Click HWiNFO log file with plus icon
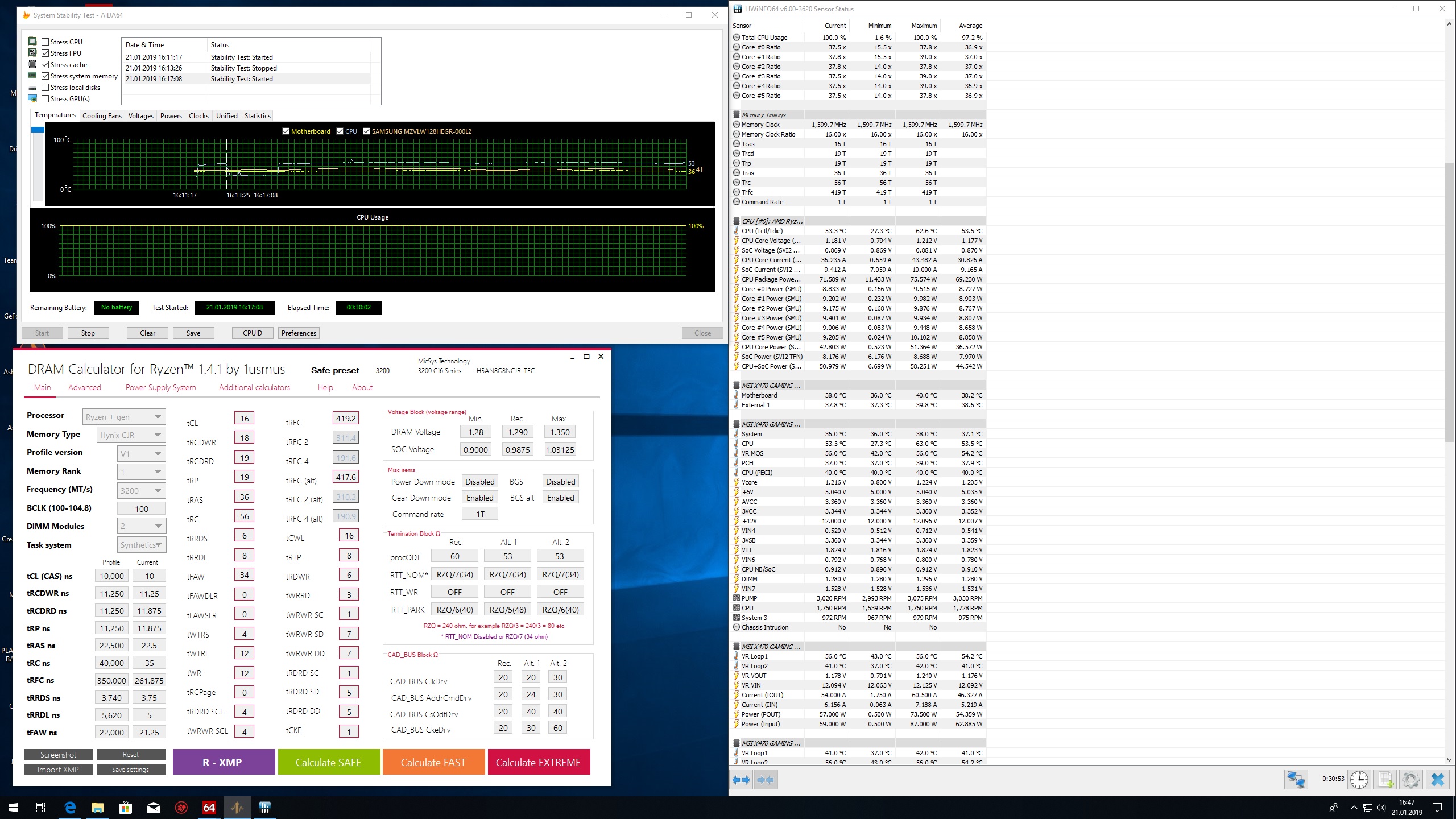Image resolution: width=1456 pixels, height=819 pixels. click(x=1385, y=779)
